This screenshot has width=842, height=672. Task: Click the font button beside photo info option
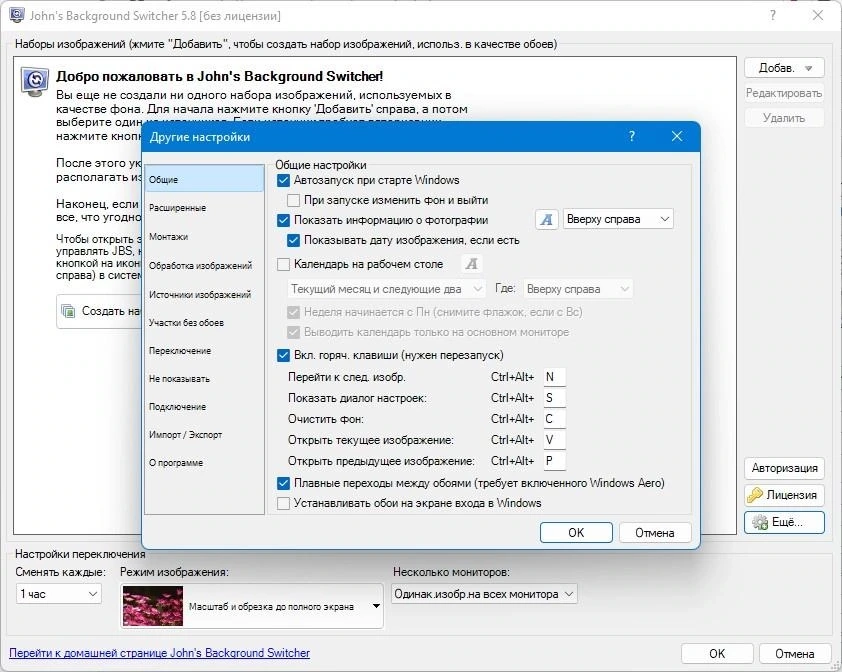pos(546,219)
